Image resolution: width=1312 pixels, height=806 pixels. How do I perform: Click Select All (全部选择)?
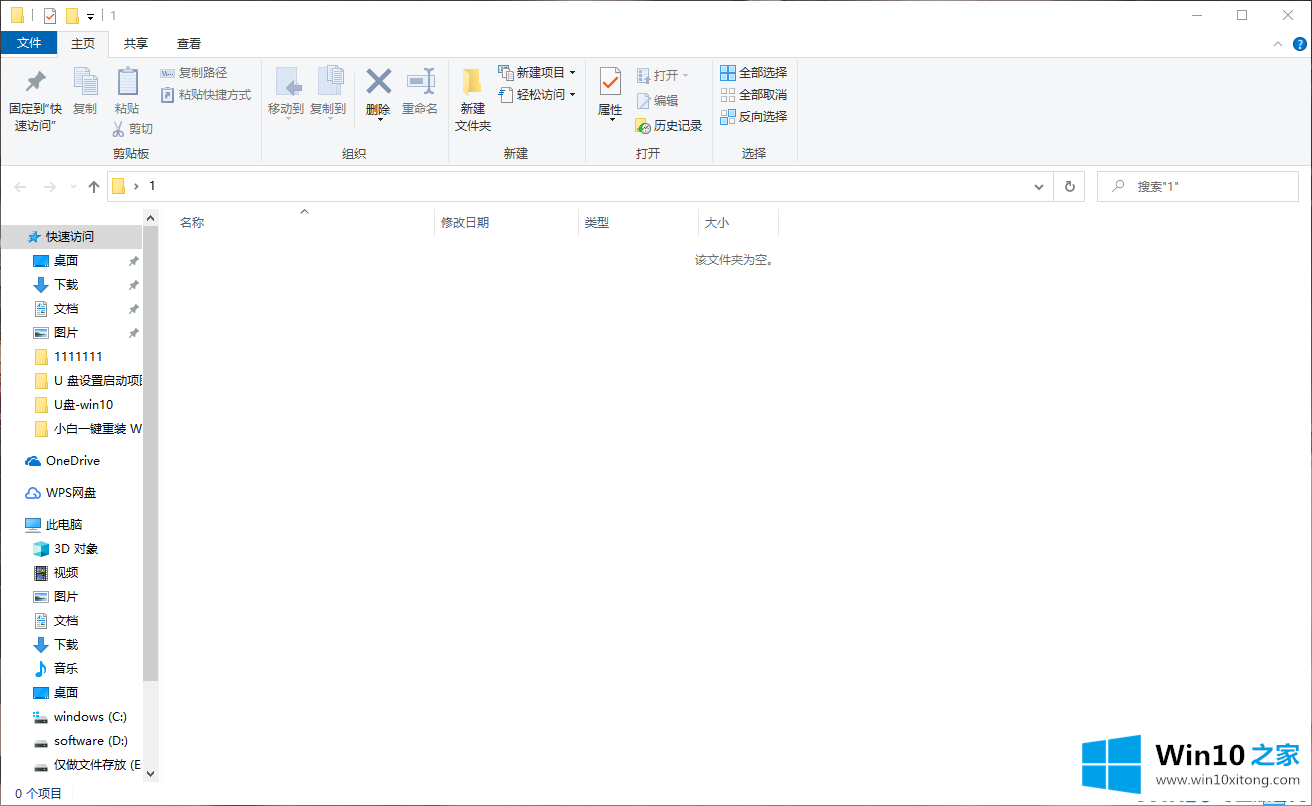pos(754,73)
